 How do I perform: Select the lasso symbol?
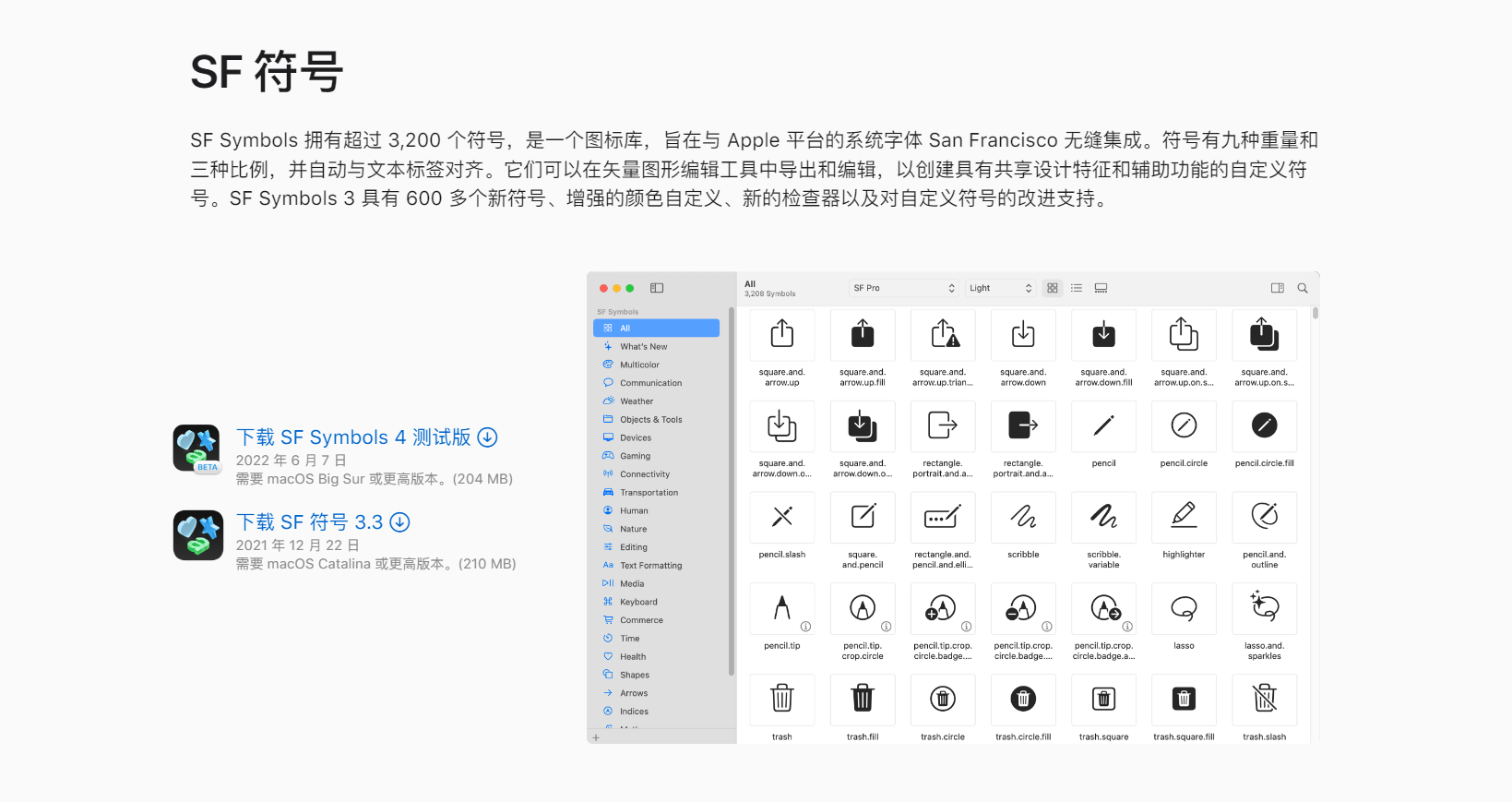coord(1184,608)
